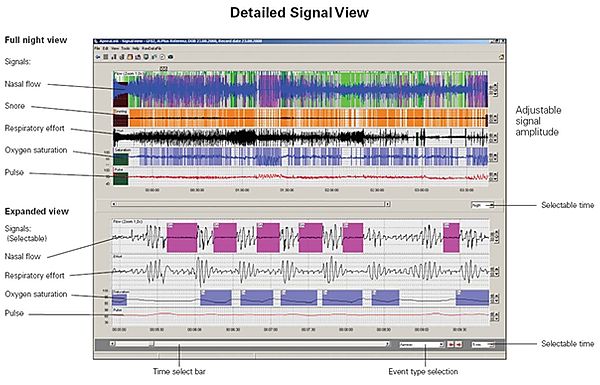Click the fourth toolbar icon next to bar chart

click(x=122, y=57)
